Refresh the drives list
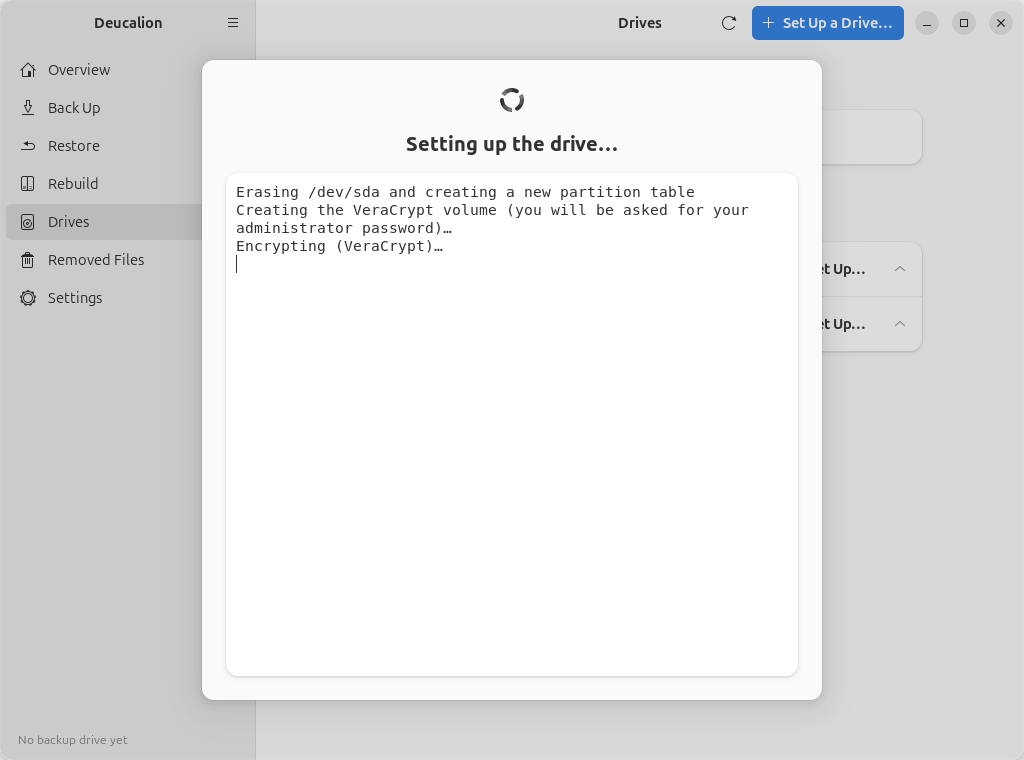This screenshot has width=1024, height=760. [729, 23]
